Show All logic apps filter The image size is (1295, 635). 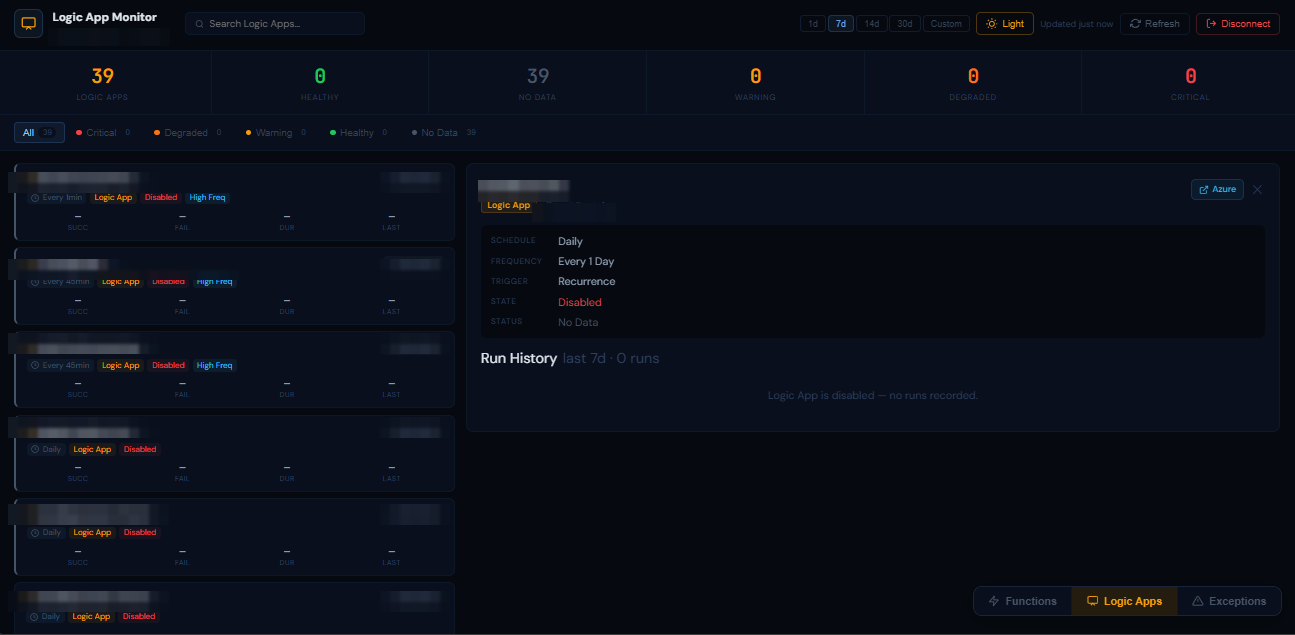[x=39, y=133]
